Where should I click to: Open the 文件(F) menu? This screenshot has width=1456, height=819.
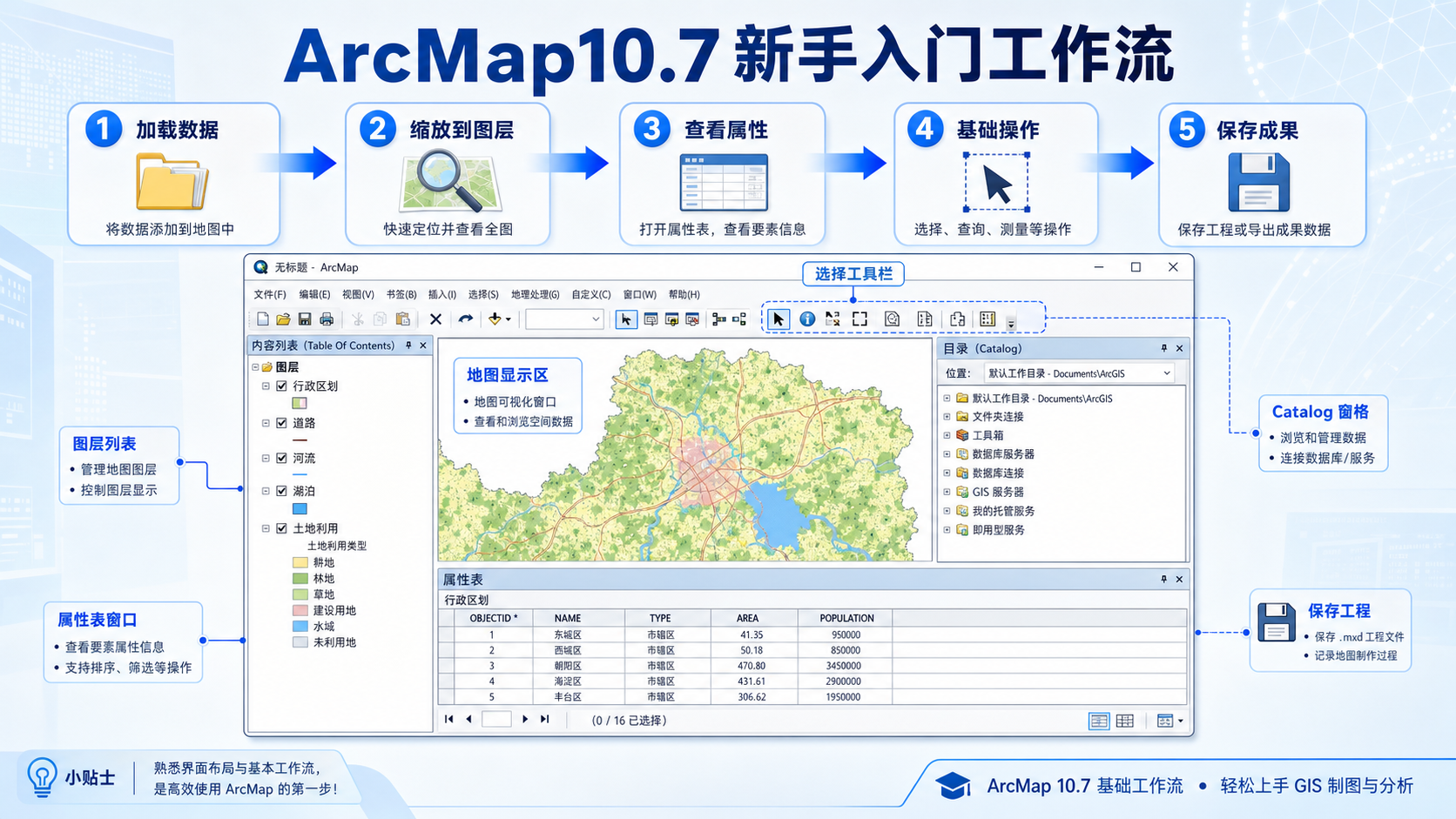tap(270, 294)
